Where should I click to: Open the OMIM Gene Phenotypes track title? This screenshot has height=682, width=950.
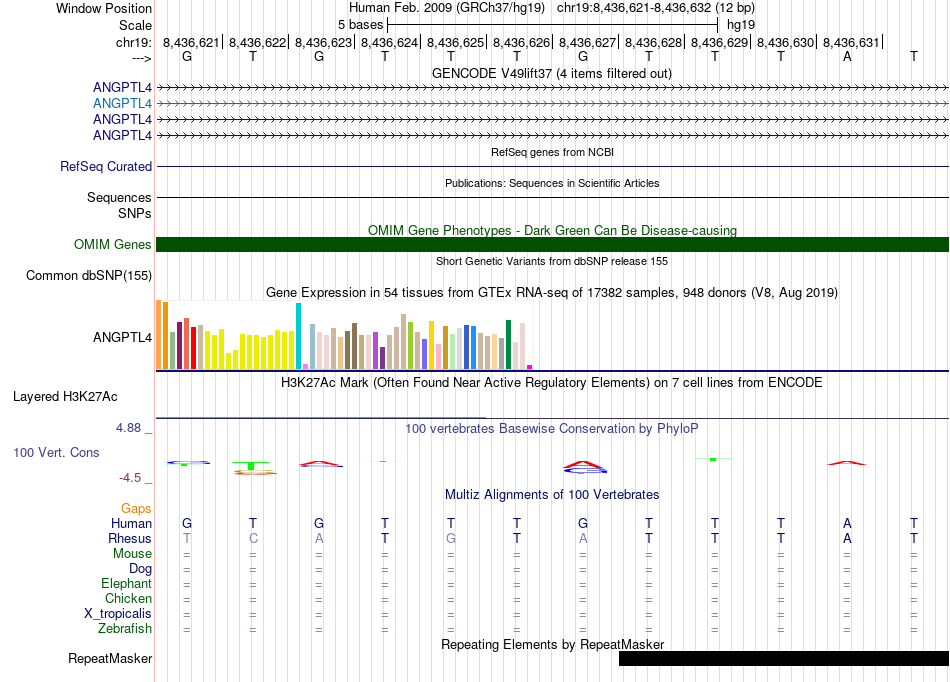[552, 230]
